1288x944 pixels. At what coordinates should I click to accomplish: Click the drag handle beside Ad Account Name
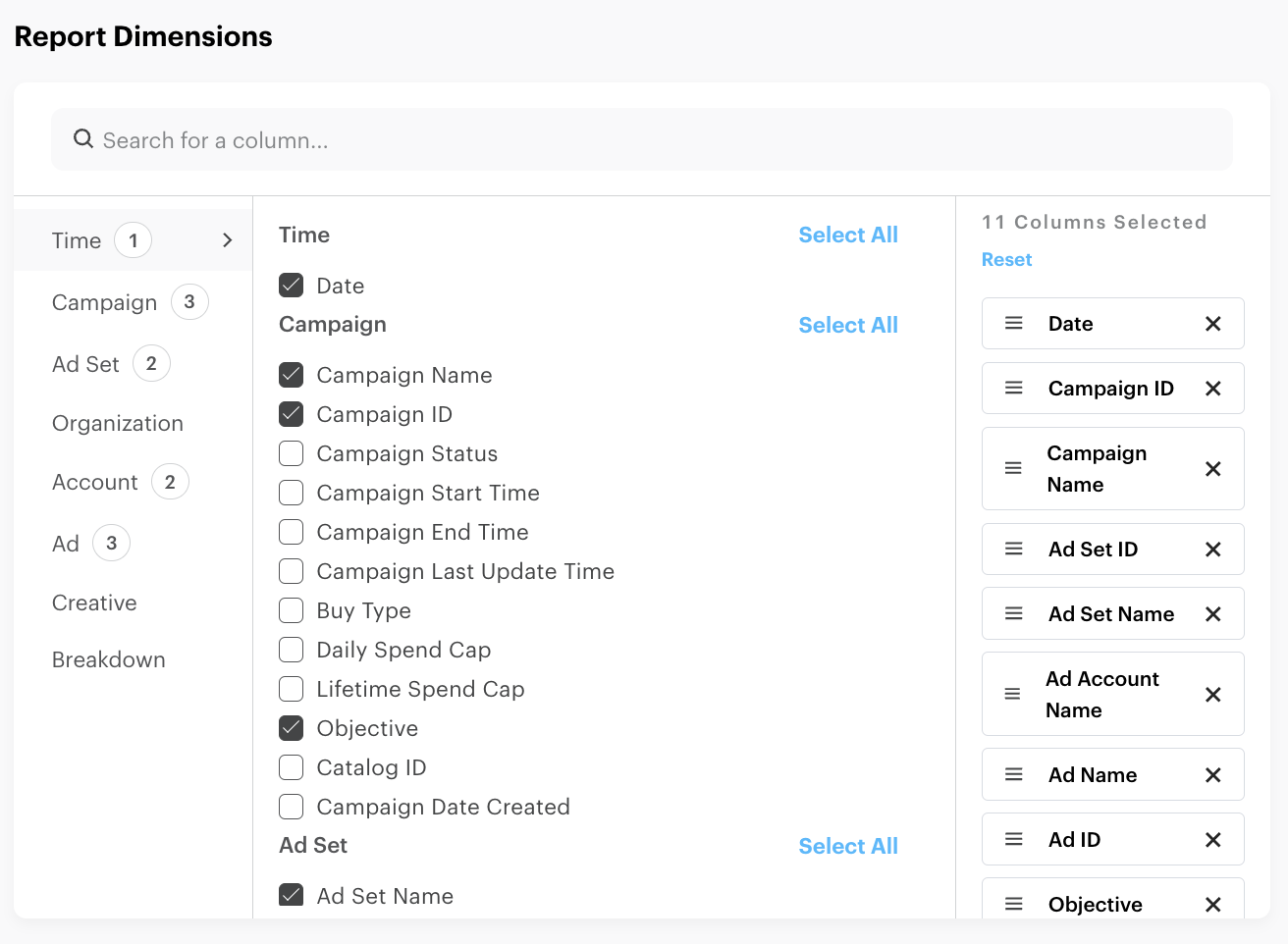(x=1012, y=695)
